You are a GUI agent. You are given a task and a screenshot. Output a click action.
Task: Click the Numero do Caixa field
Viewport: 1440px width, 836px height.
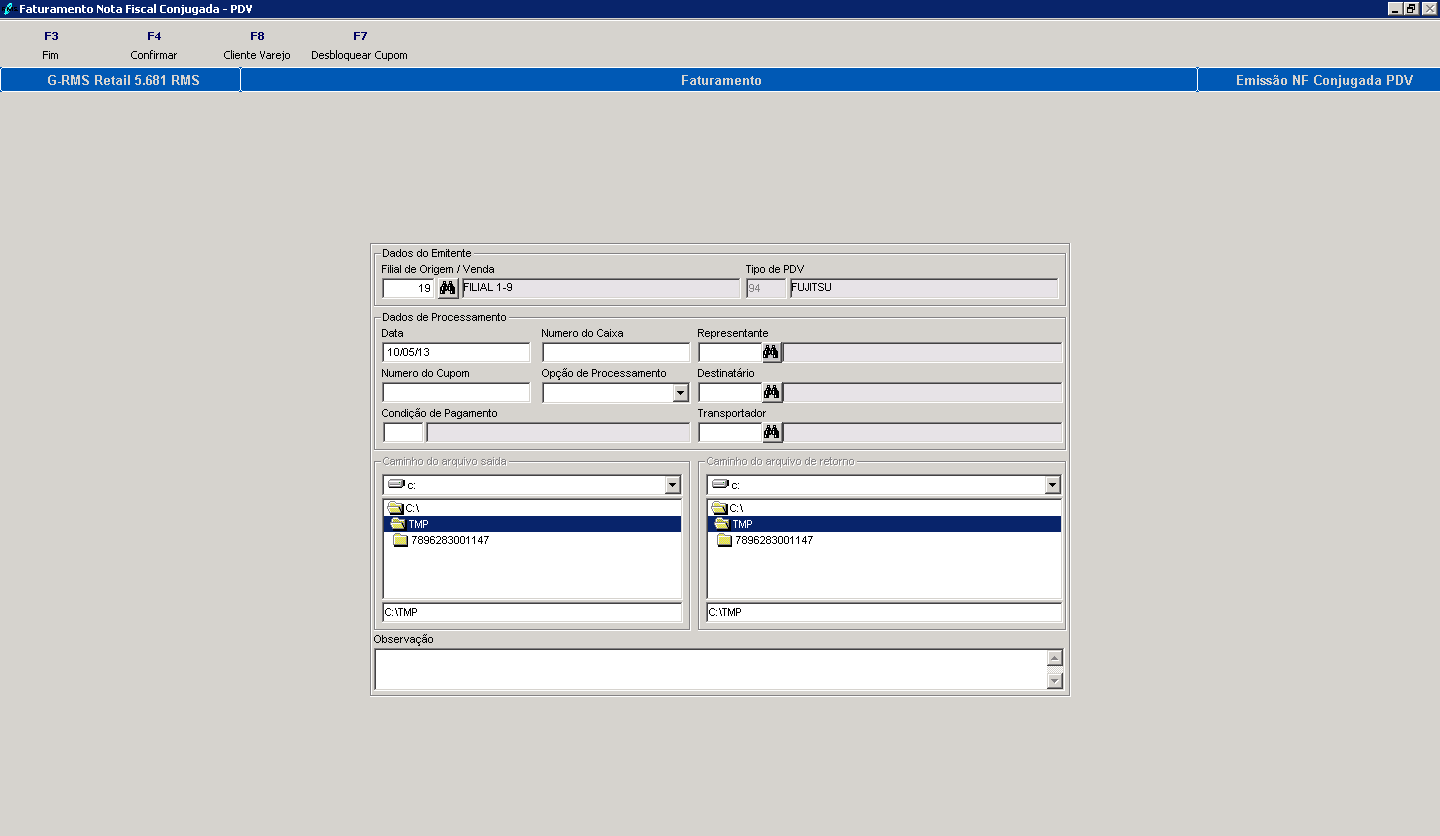[x=616, y=353]
